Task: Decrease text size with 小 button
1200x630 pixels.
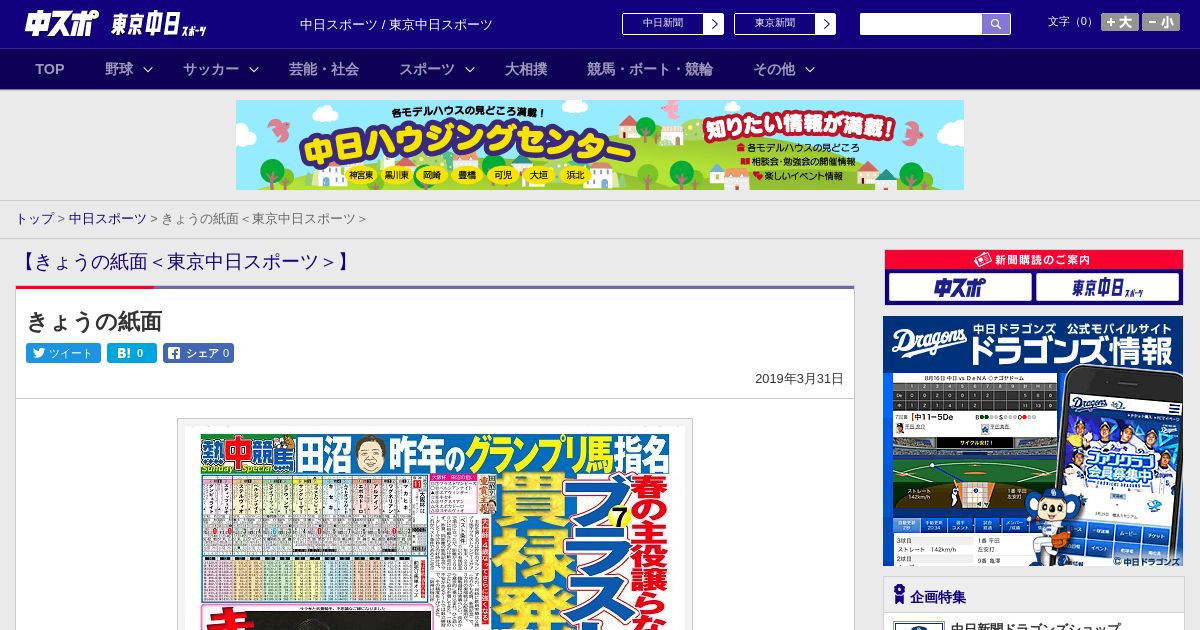Action: tap(1161, 22)
